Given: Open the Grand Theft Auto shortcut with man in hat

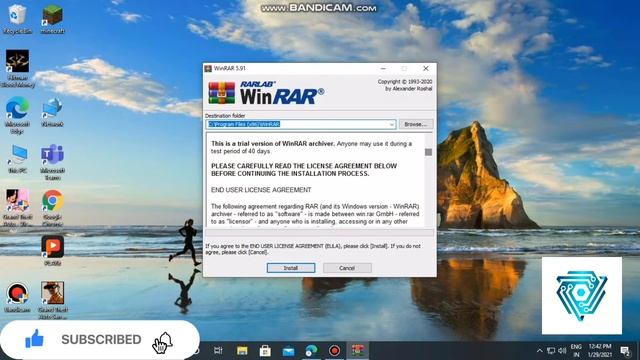Looking at the screenshot, I should (52, 300).
